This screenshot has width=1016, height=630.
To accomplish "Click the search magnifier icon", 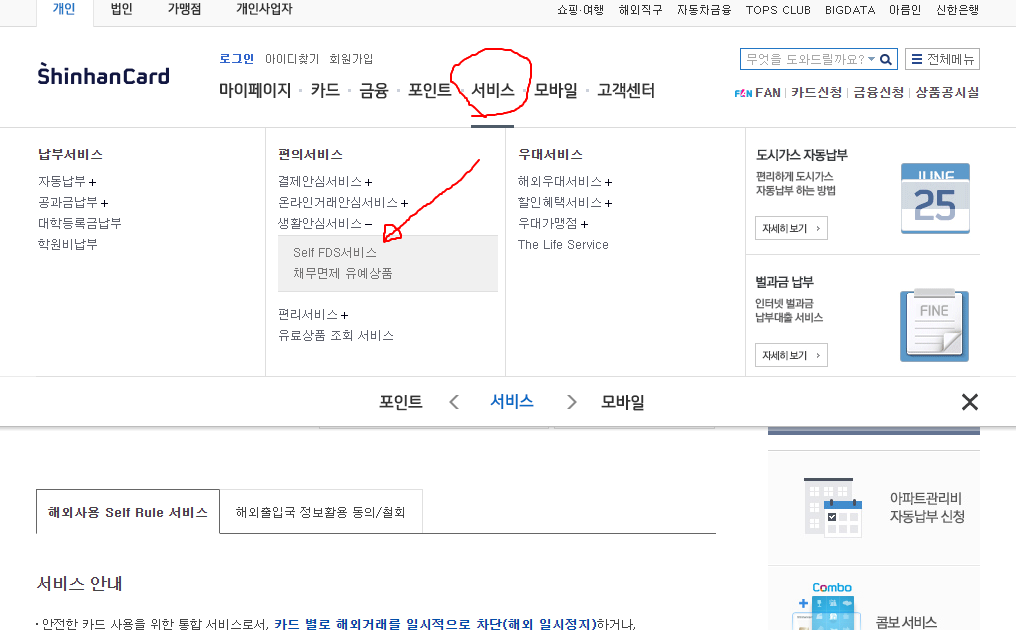I will pyautogui.click(x=886, y=60).
